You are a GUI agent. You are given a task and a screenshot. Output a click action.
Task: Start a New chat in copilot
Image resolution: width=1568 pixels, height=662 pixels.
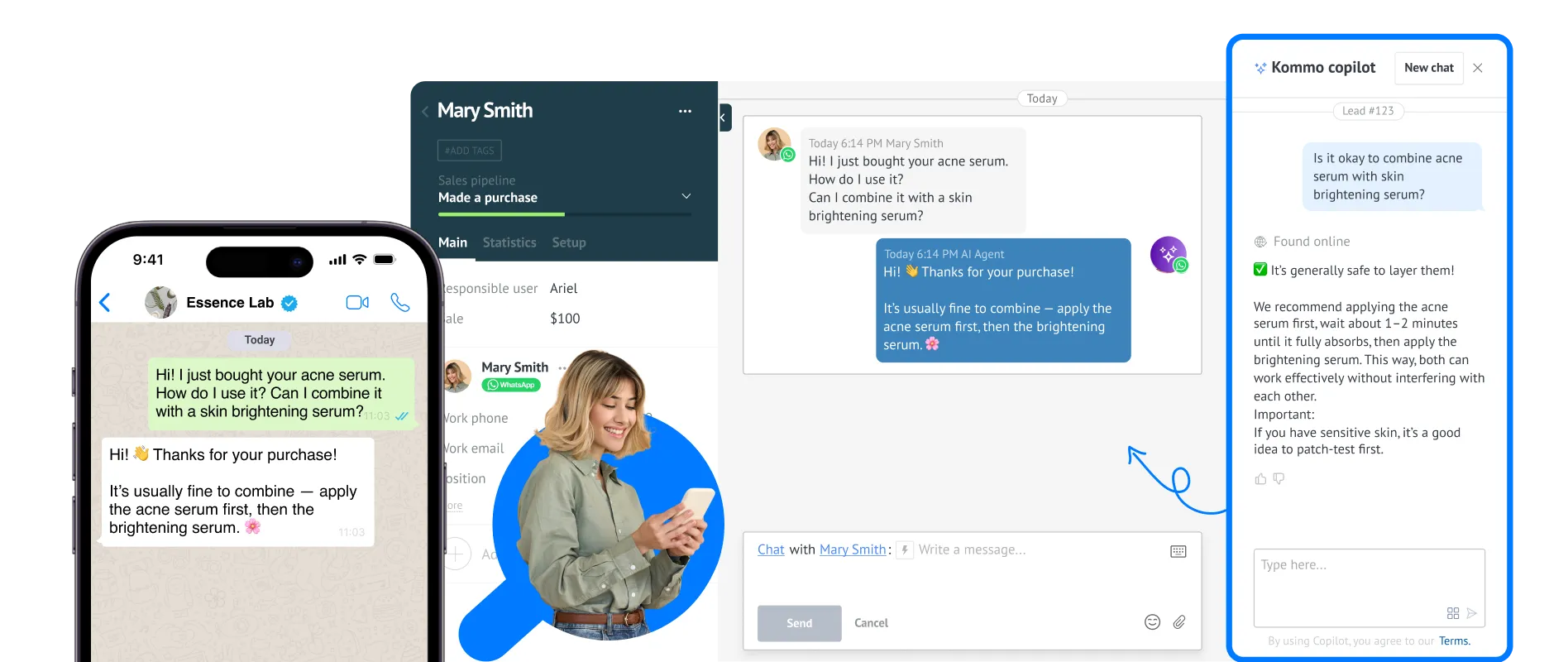click(x=1428, y=68)
